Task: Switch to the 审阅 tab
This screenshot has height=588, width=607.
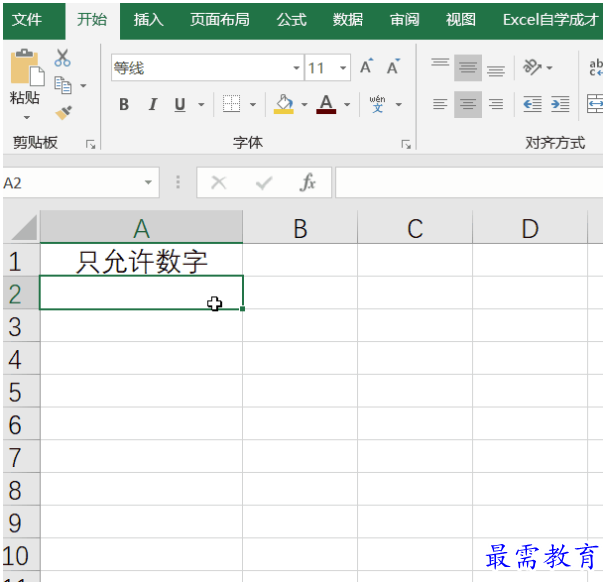Action: [404, 20]
